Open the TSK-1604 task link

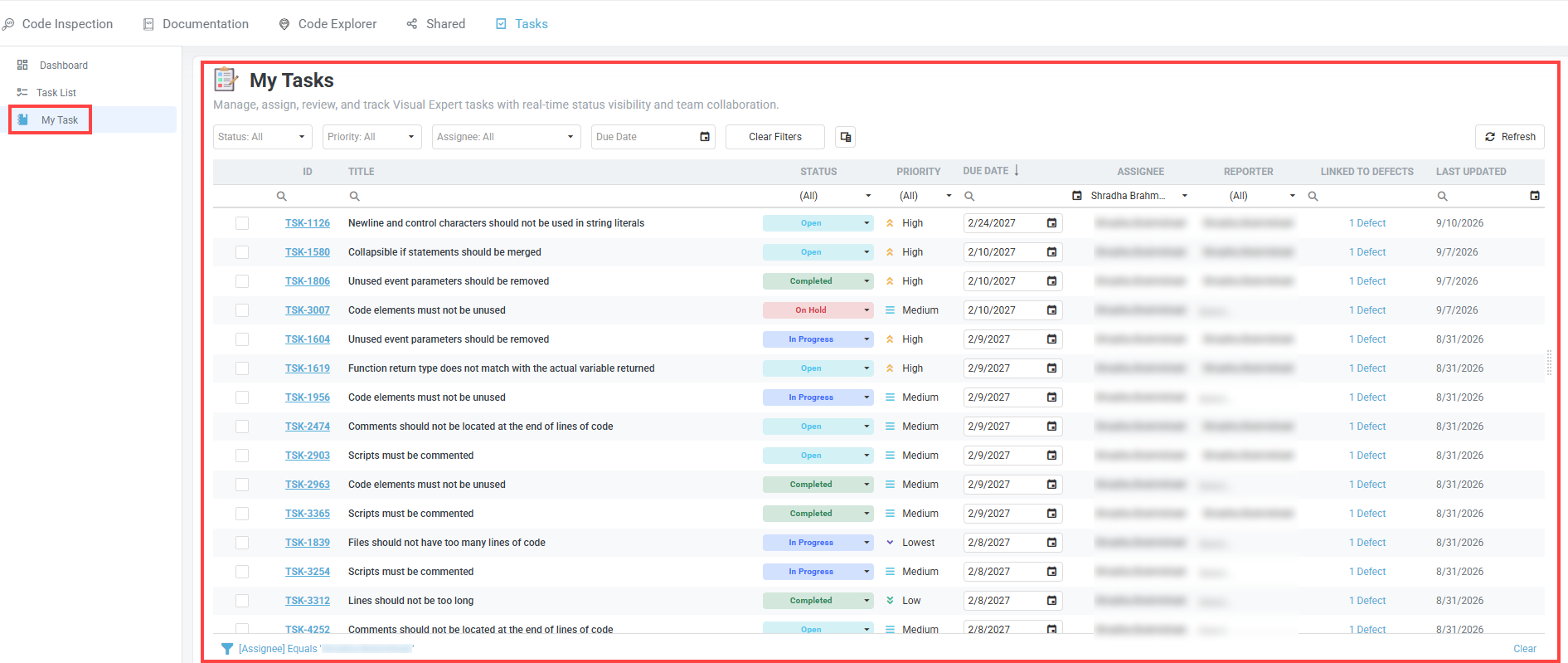(x=308, y=339)
